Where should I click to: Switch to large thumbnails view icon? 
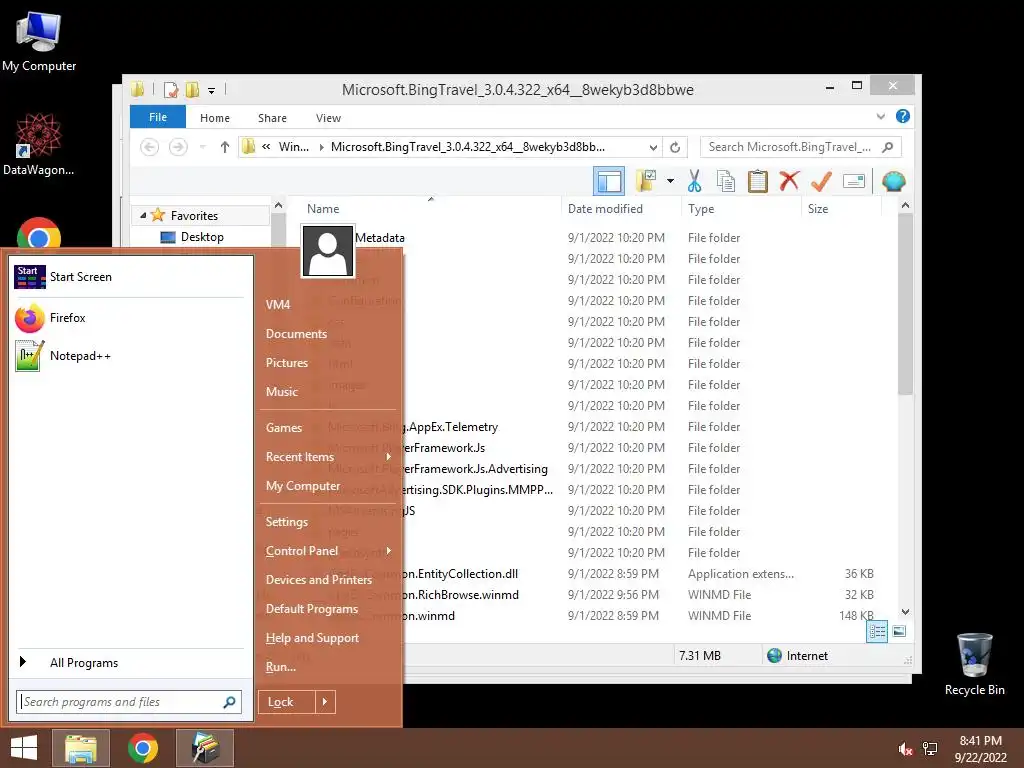coord(899,631)
